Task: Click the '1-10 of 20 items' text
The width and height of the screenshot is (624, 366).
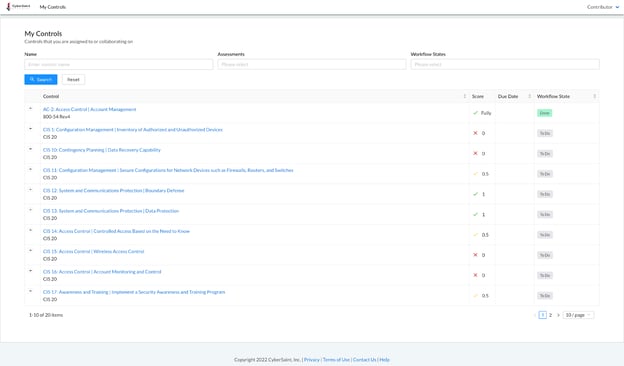Action: 46,315
